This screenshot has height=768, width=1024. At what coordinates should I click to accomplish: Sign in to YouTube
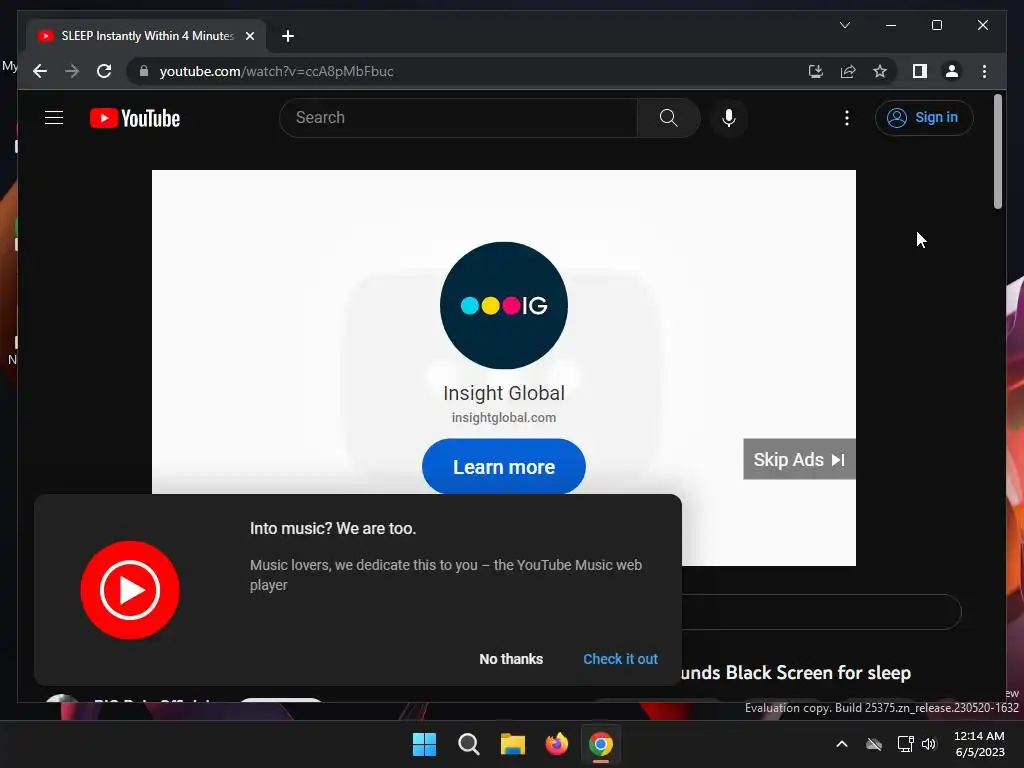pos(923,118)
